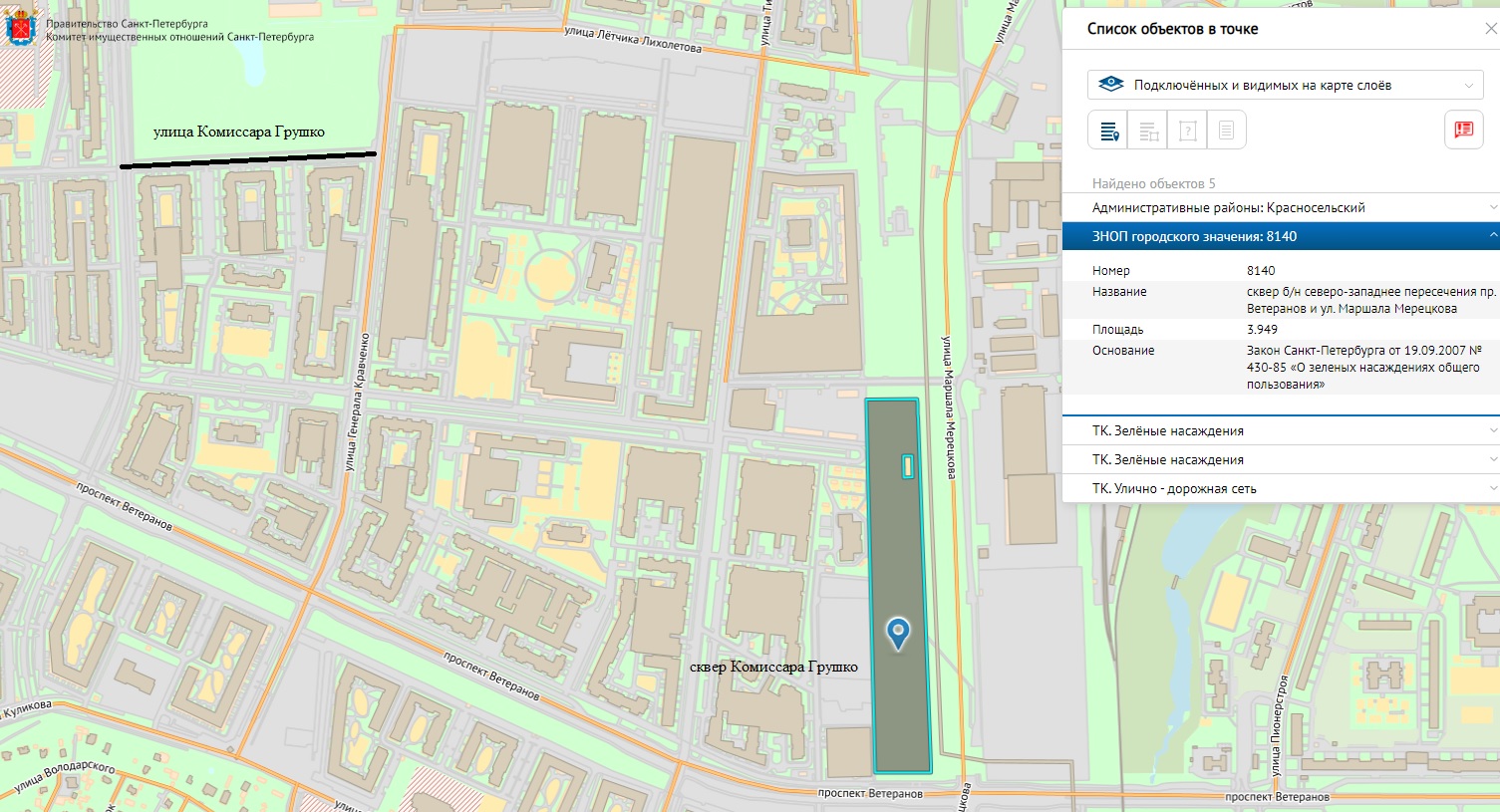1500x812 pixels.
Task: Click the objects-at-point list icon
Action: (1108, 131)
